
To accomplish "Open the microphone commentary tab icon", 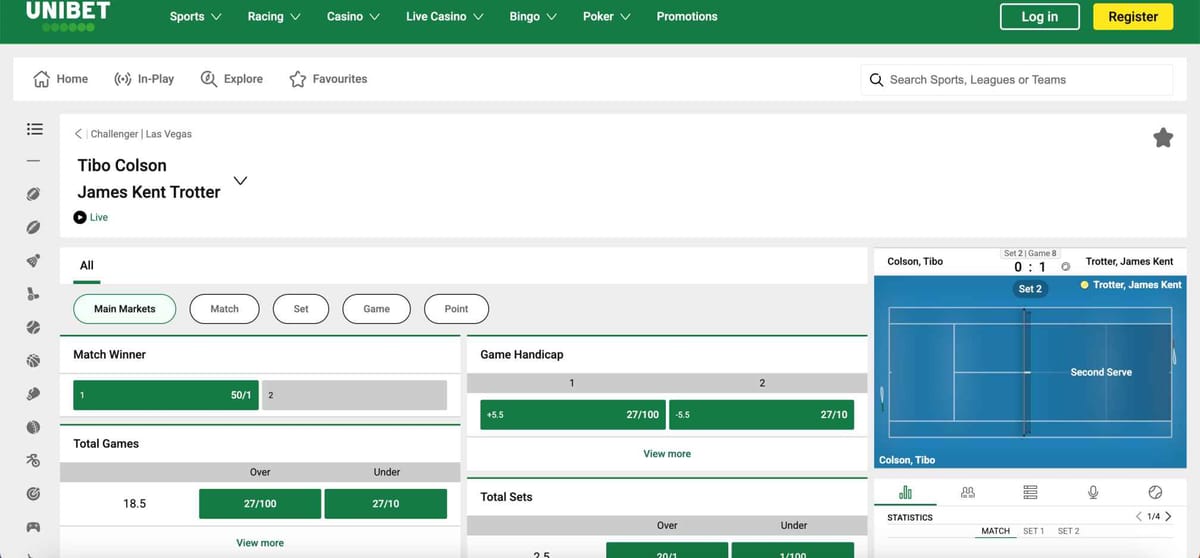I will [x=1093, y=492].
